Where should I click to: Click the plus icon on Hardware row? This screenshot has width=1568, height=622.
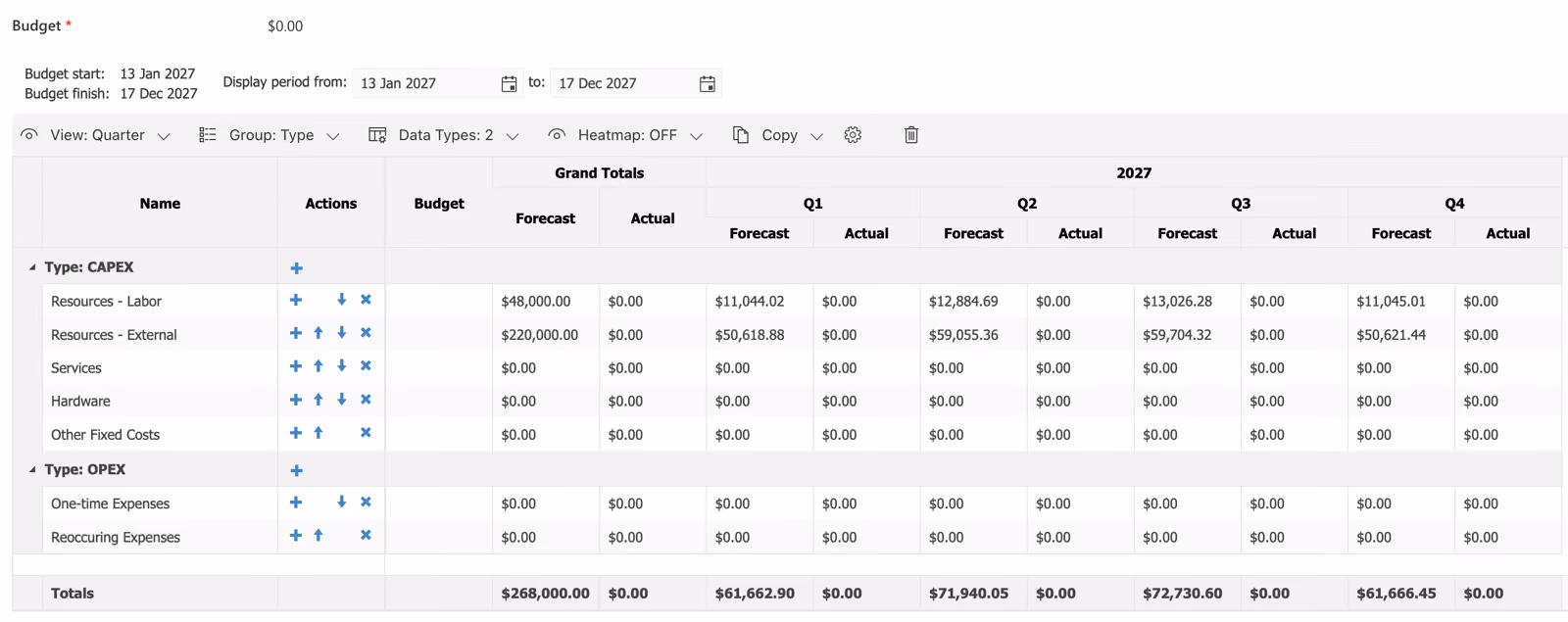coord(295,400)
